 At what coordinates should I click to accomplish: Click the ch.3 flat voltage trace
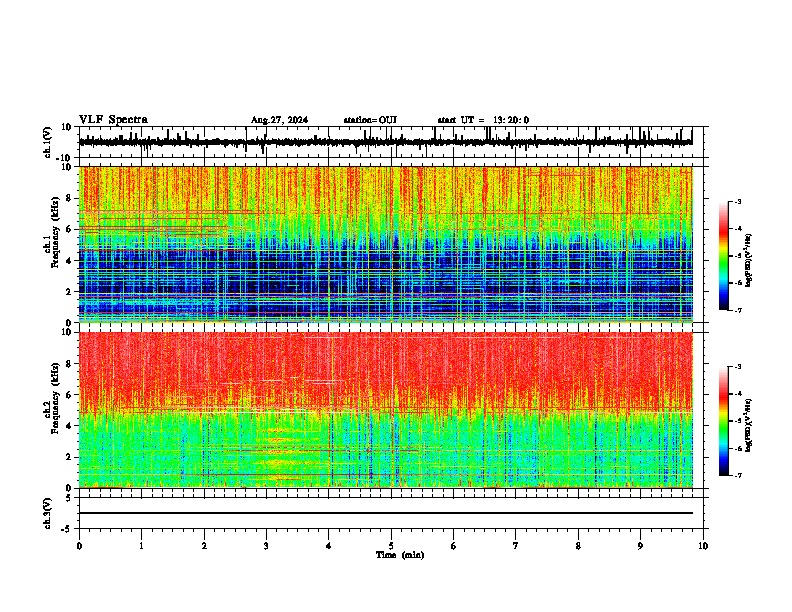point(386,513)
